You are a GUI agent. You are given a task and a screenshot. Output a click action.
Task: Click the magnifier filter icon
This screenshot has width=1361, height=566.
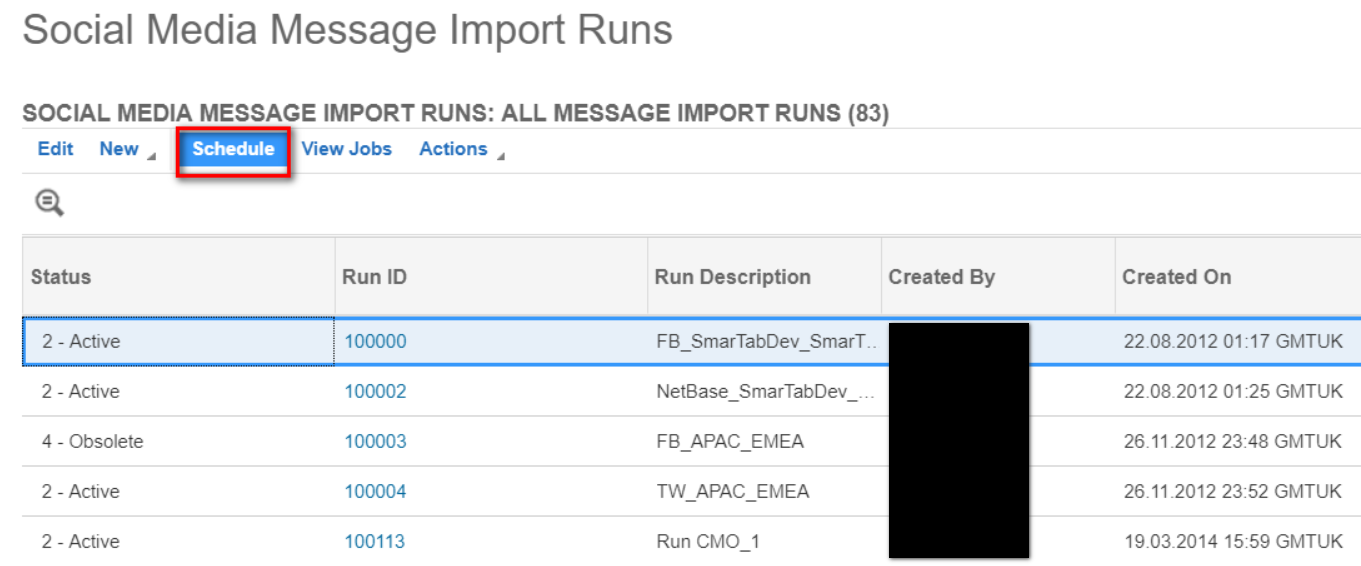49,203
